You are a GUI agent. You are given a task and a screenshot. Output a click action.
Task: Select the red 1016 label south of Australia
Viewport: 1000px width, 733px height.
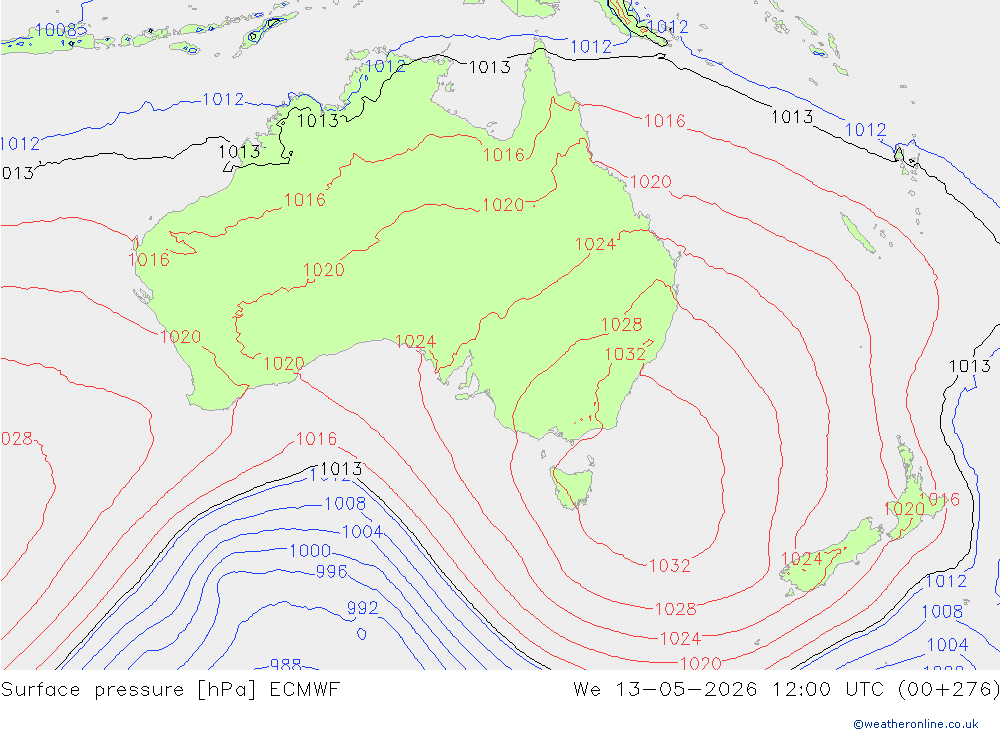[316, 439]
